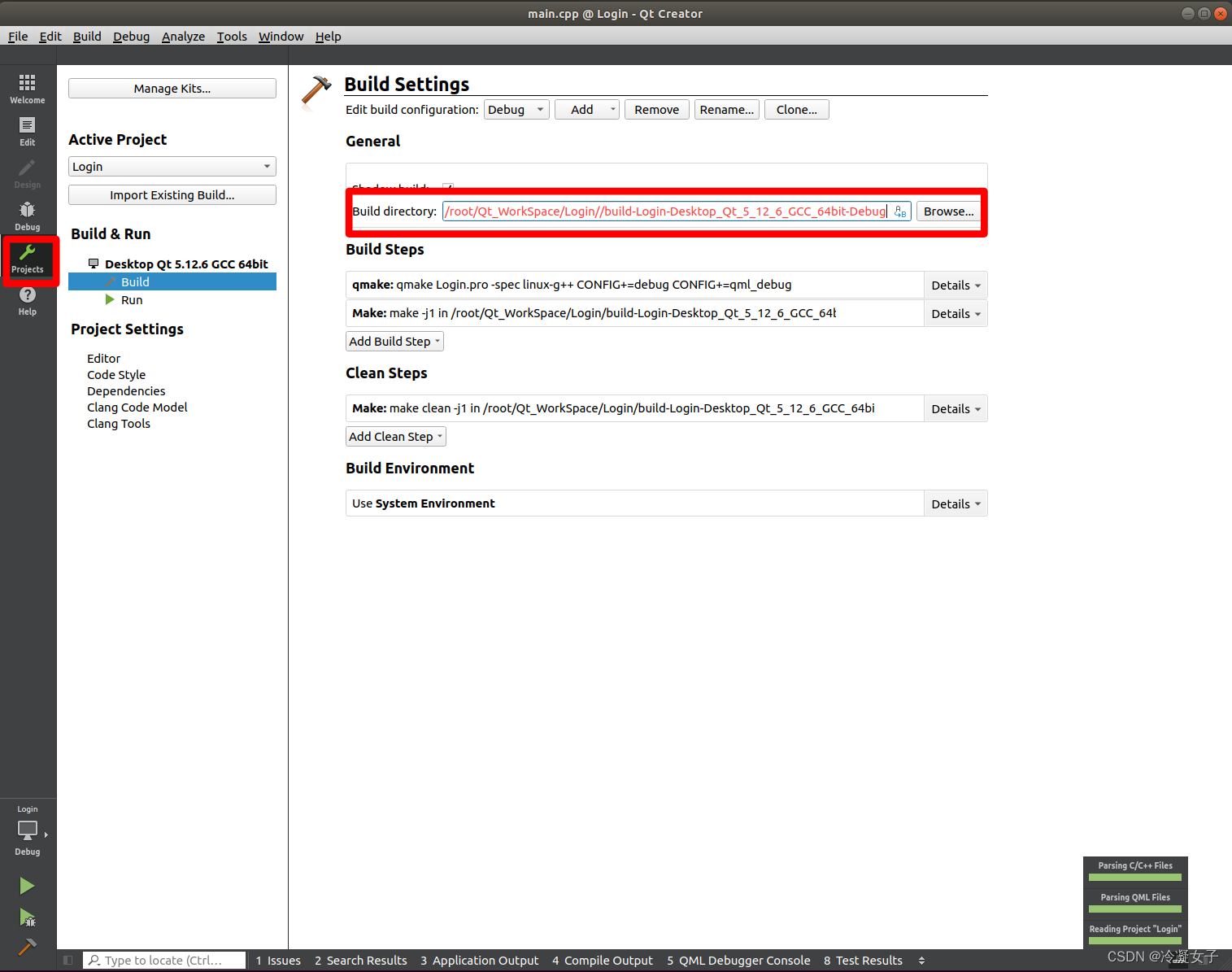Build project with bottom hammer icon
This screenshot has width=1232, height=972.
click(28, 947)
